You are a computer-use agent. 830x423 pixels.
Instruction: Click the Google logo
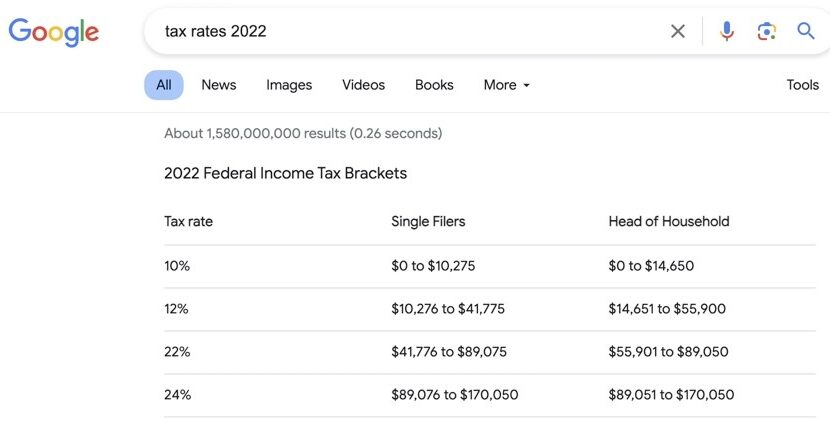[x=54, y=31]
